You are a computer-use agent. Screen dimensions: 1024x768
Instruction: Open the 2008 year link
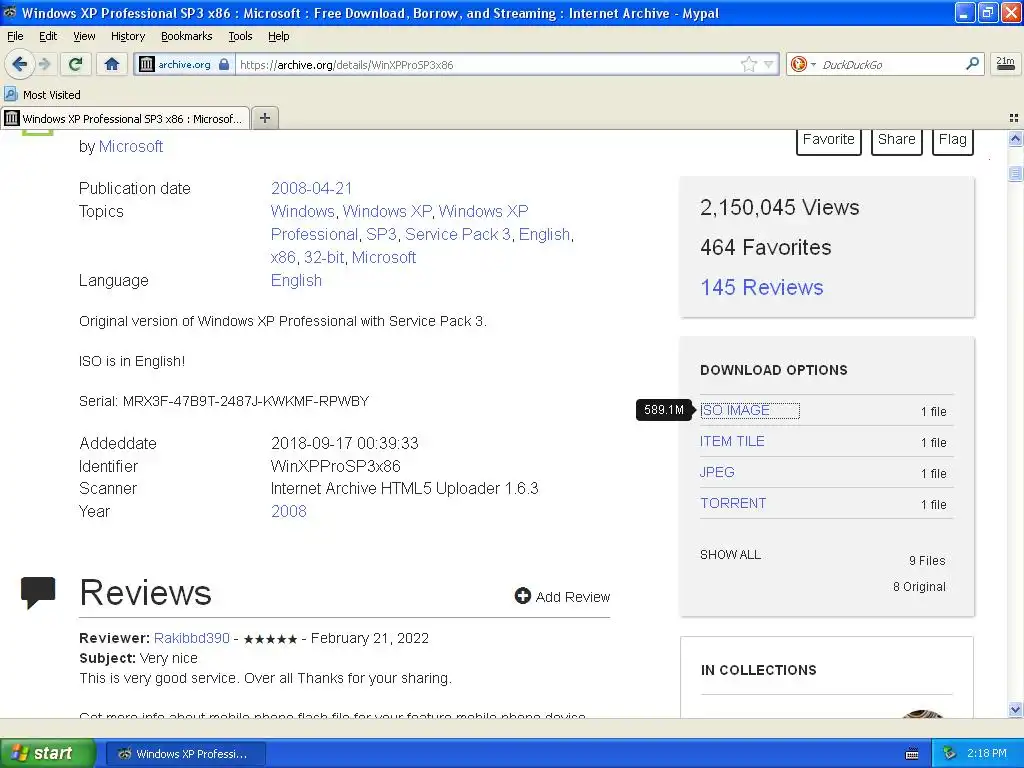tap(289, 511)
